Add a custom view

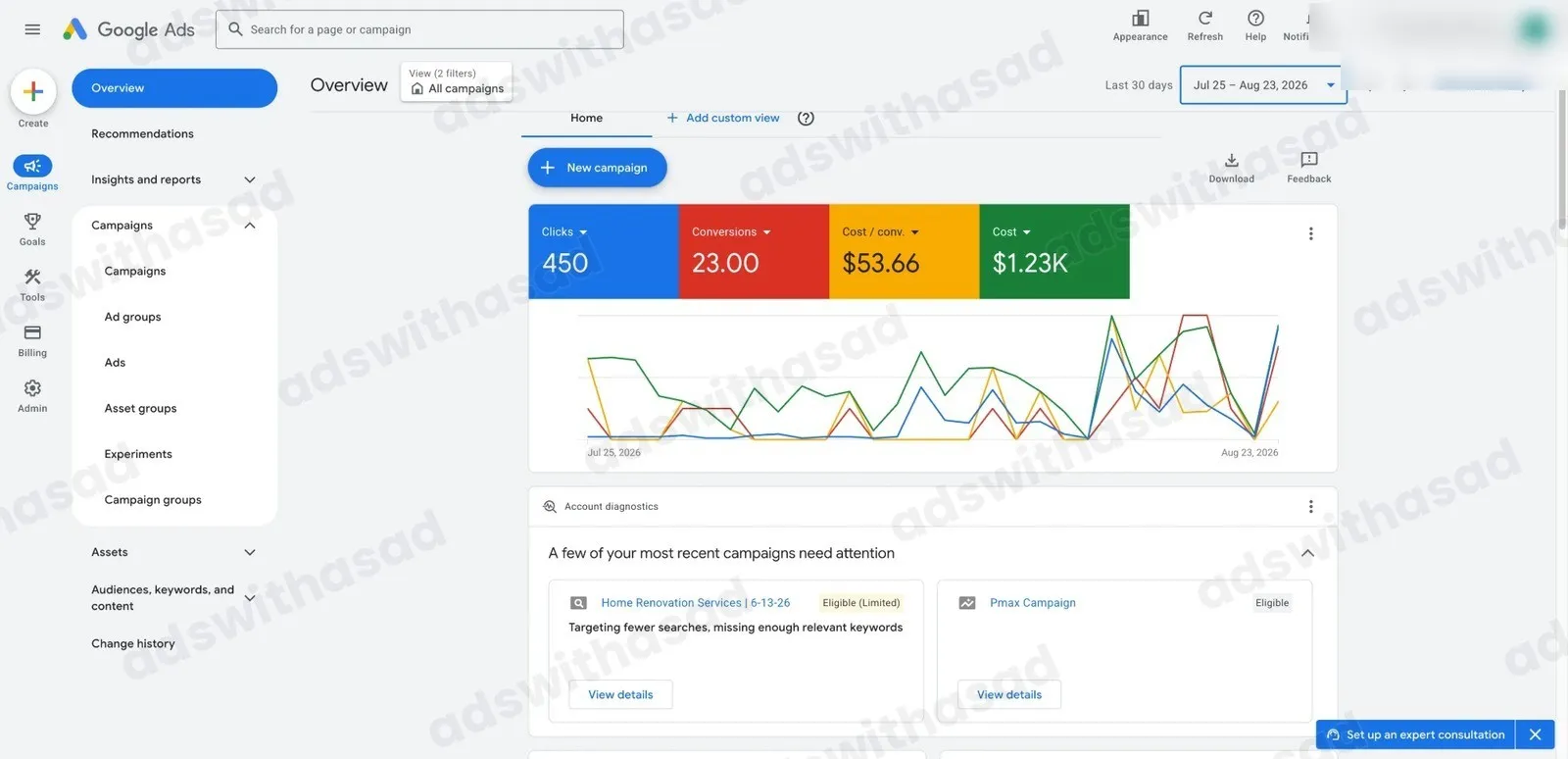coord(723,118)
